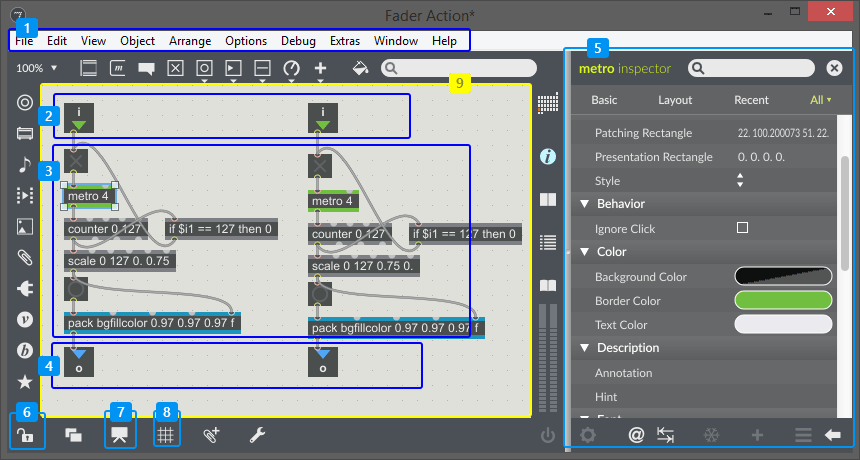
Task: Click the inspector search field
Action: [751, 68]
